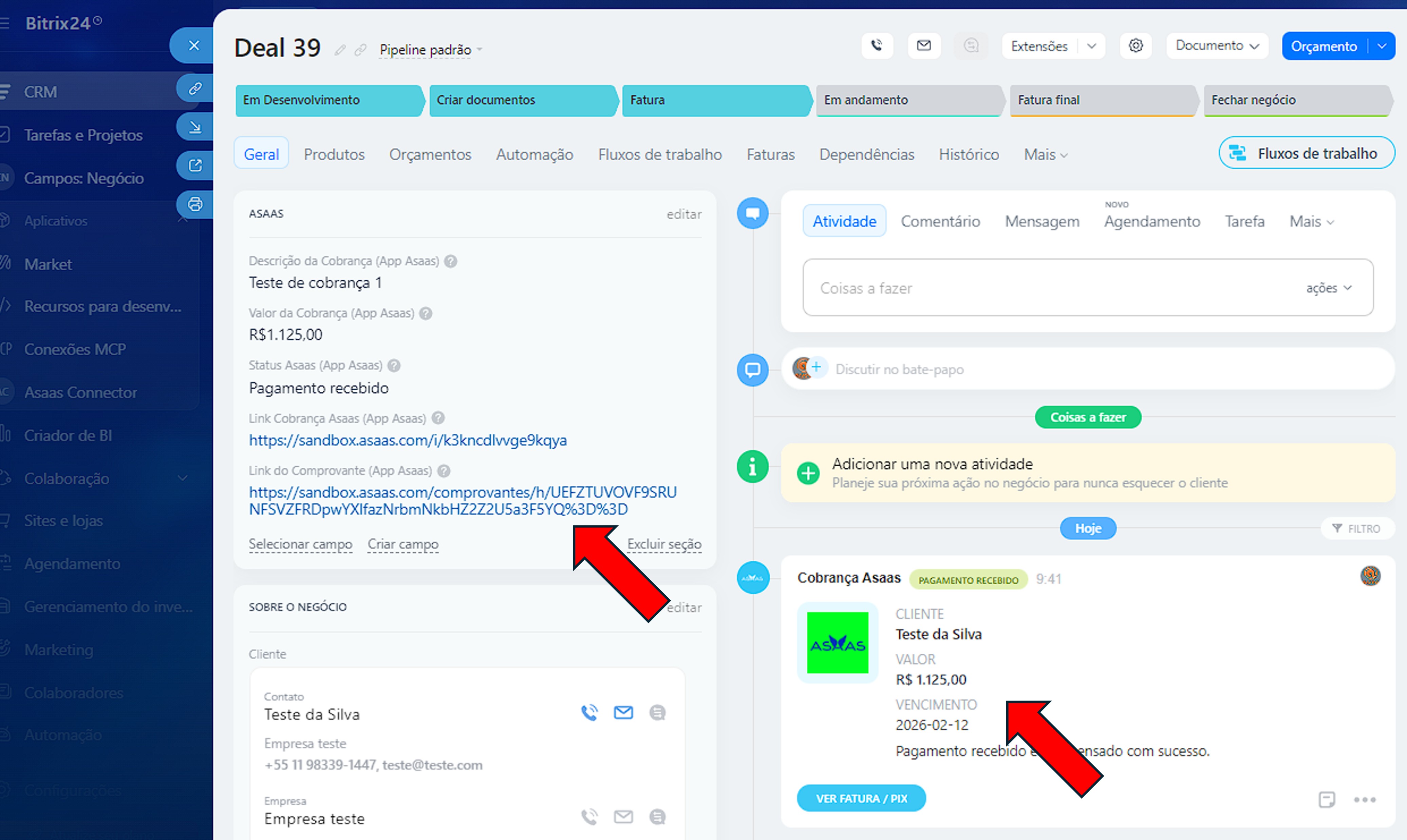
Task: Open the Documento dropdown
Action: tap(1216, 45)
